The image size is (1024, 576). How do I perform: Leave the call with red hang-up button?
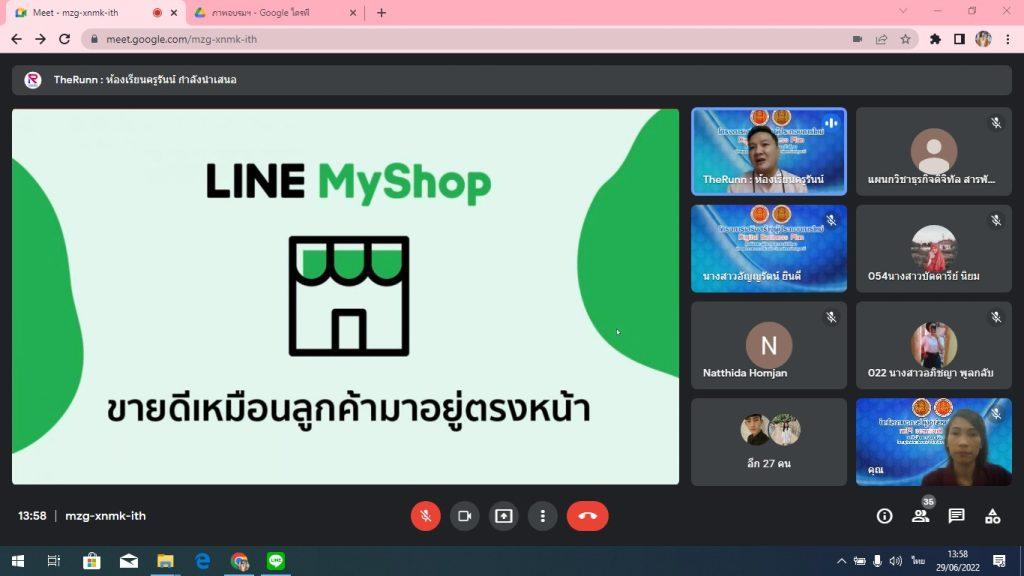tap(587, 516)
